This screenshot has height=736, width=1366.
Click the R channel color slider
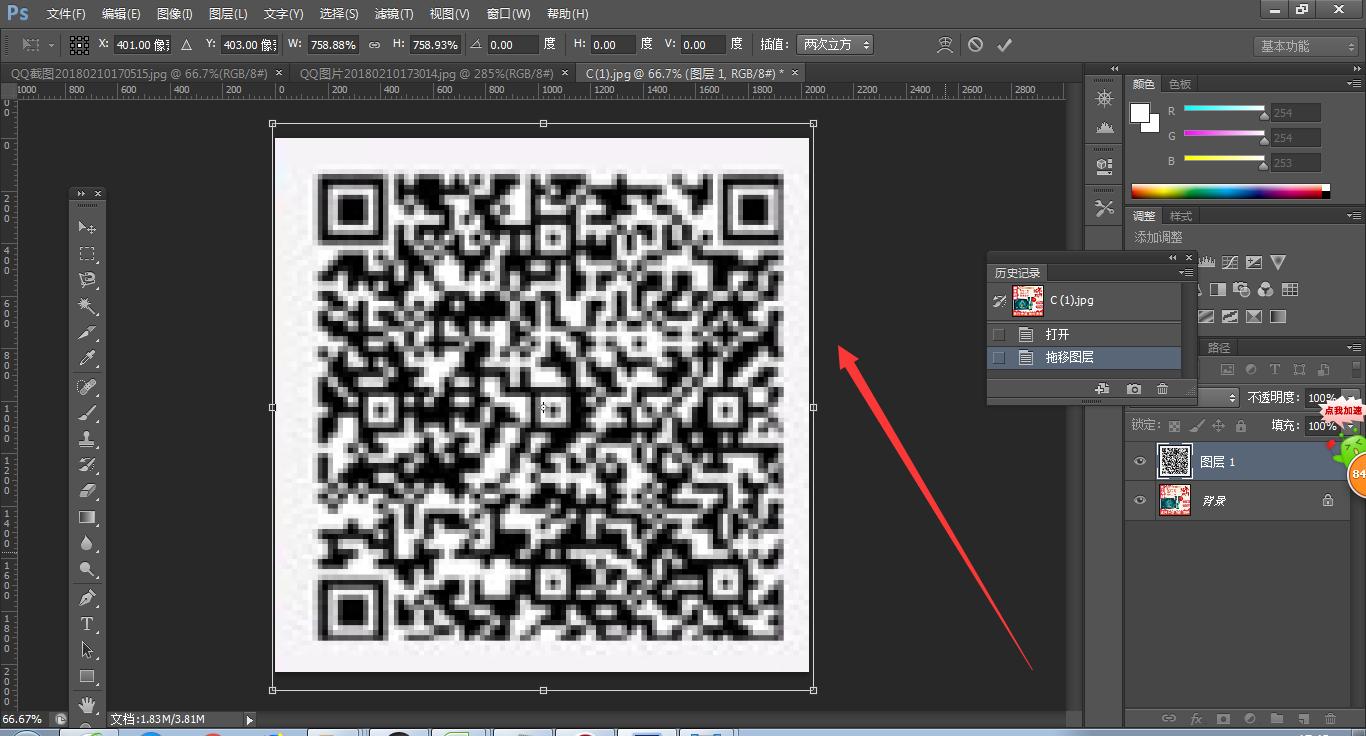(x=1224, y=109)
